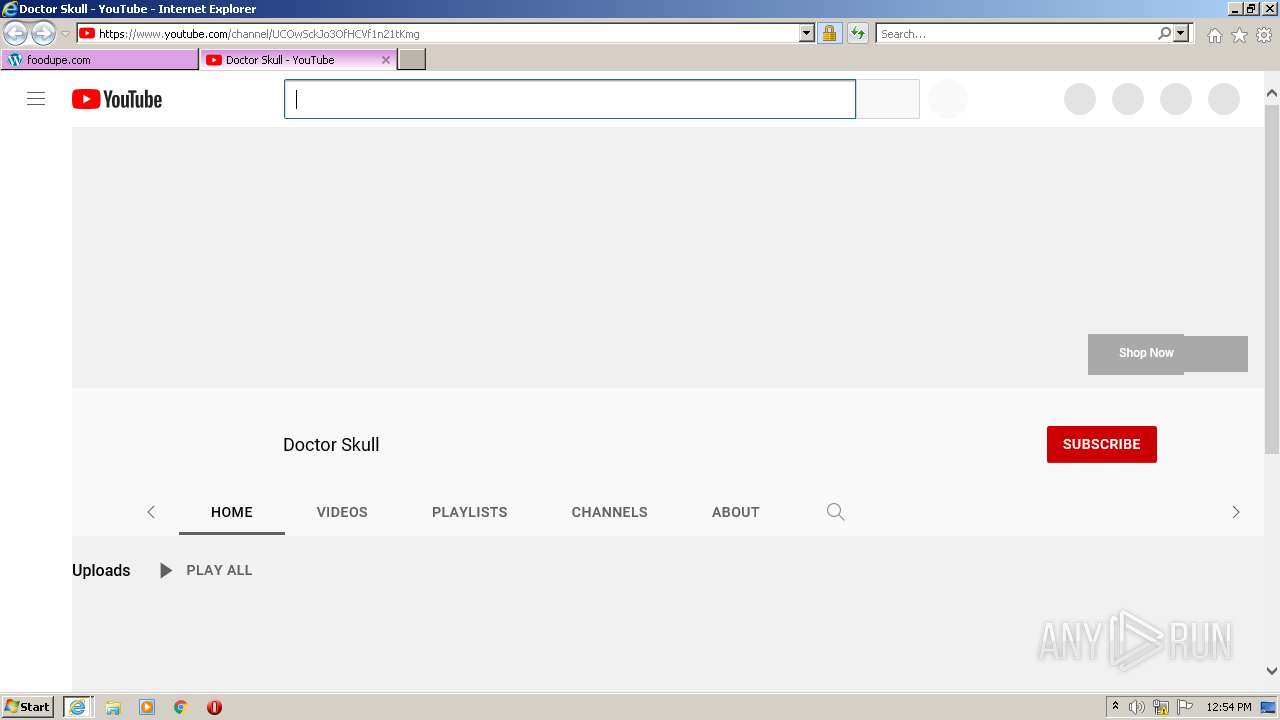Click the security lock icon in address bar
1280x720 pixels.
tap(829, 33)
